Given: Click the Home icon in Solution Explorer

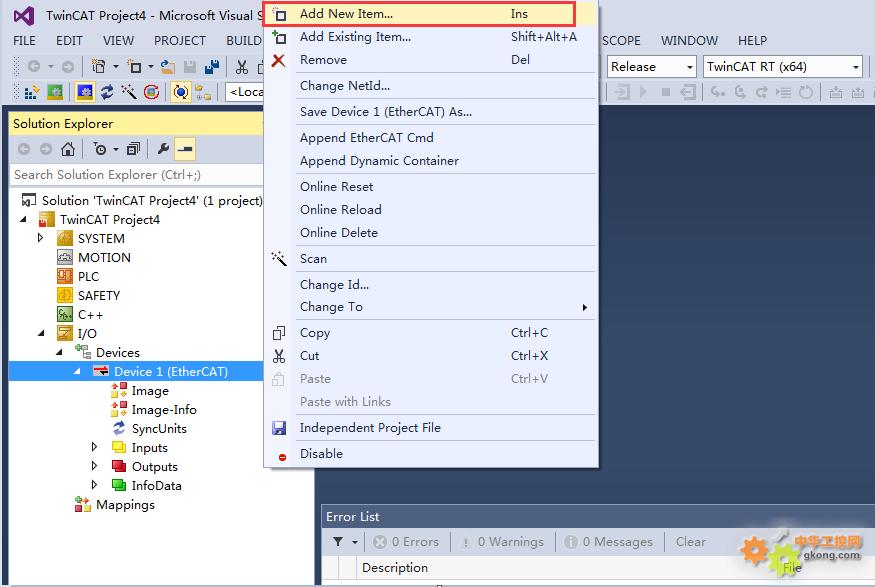Looking at the screenshot, I should click(x=68, y=149).
